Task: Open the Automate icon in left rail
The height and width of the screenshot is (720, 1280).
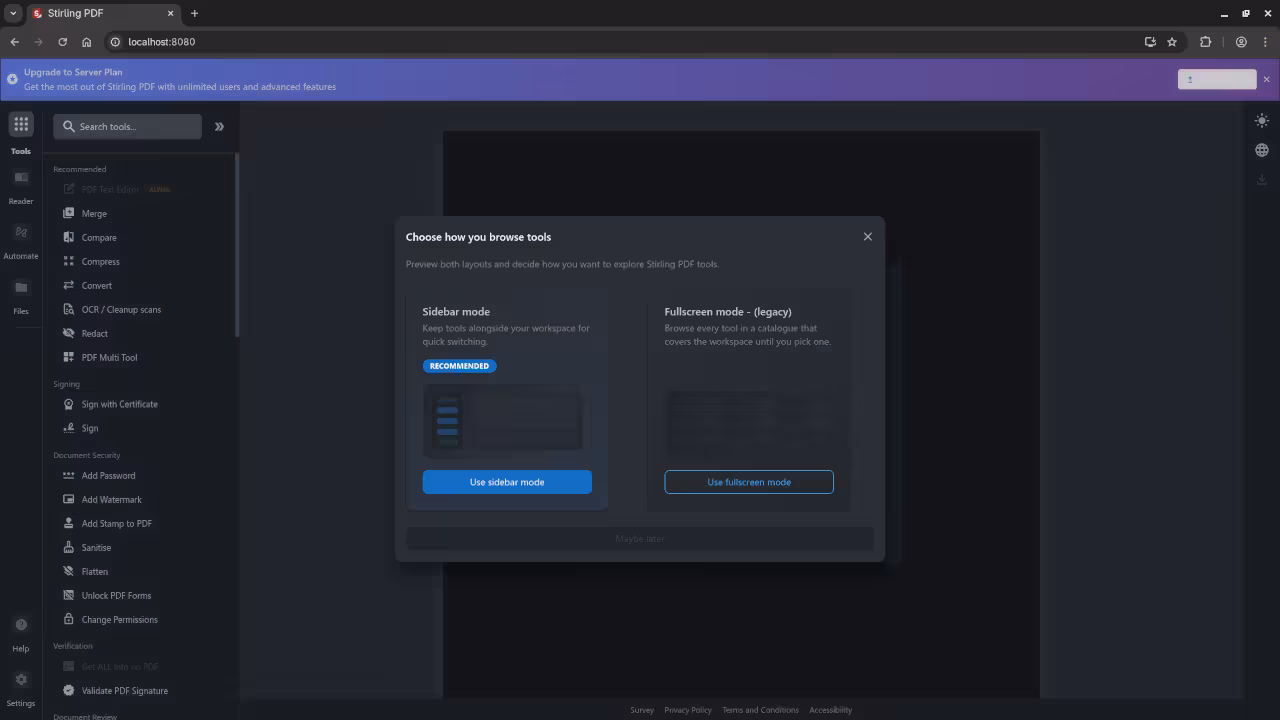Action: pos(21,233)
